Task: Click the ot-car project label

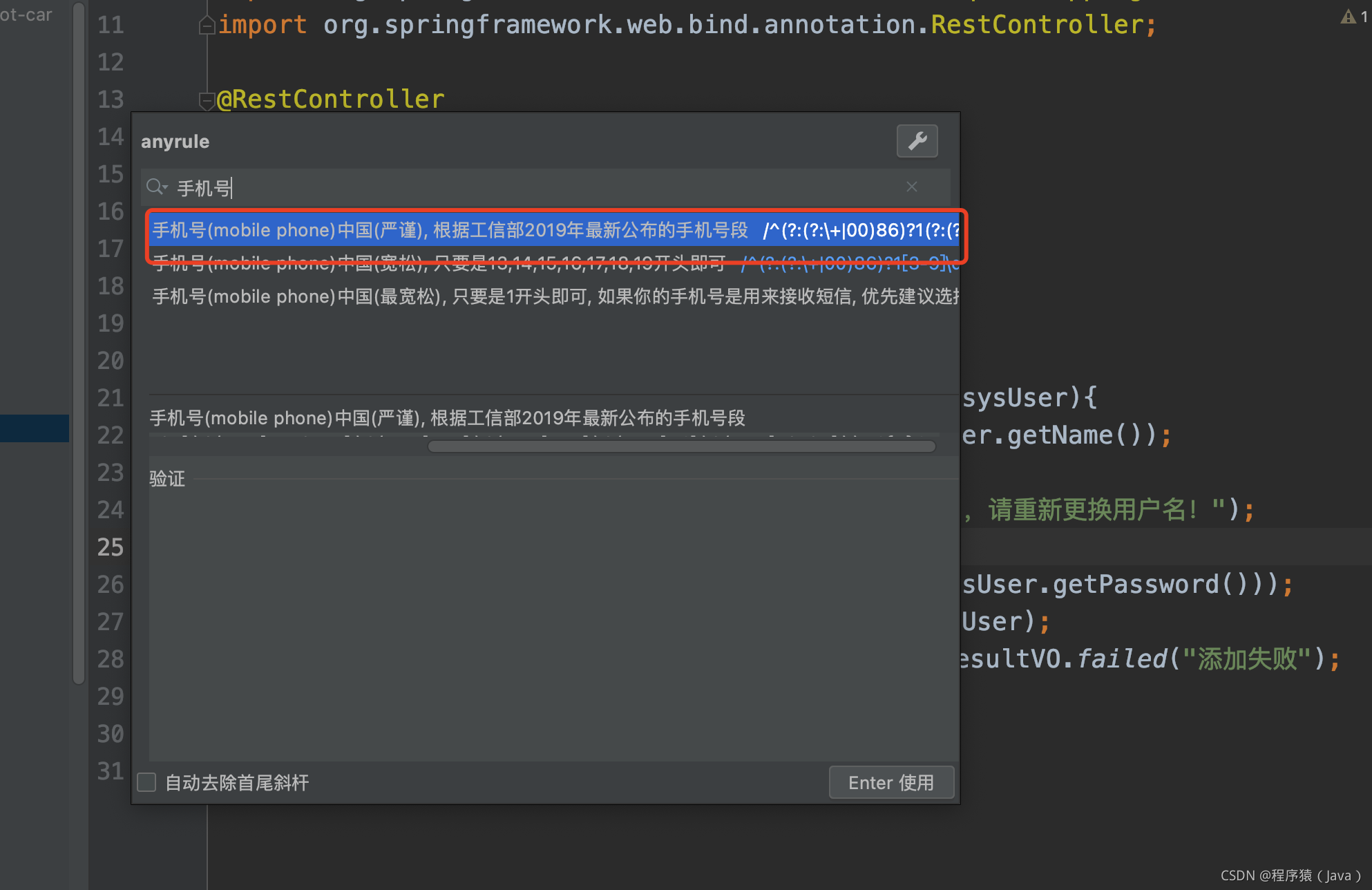Action: (26, 15)
